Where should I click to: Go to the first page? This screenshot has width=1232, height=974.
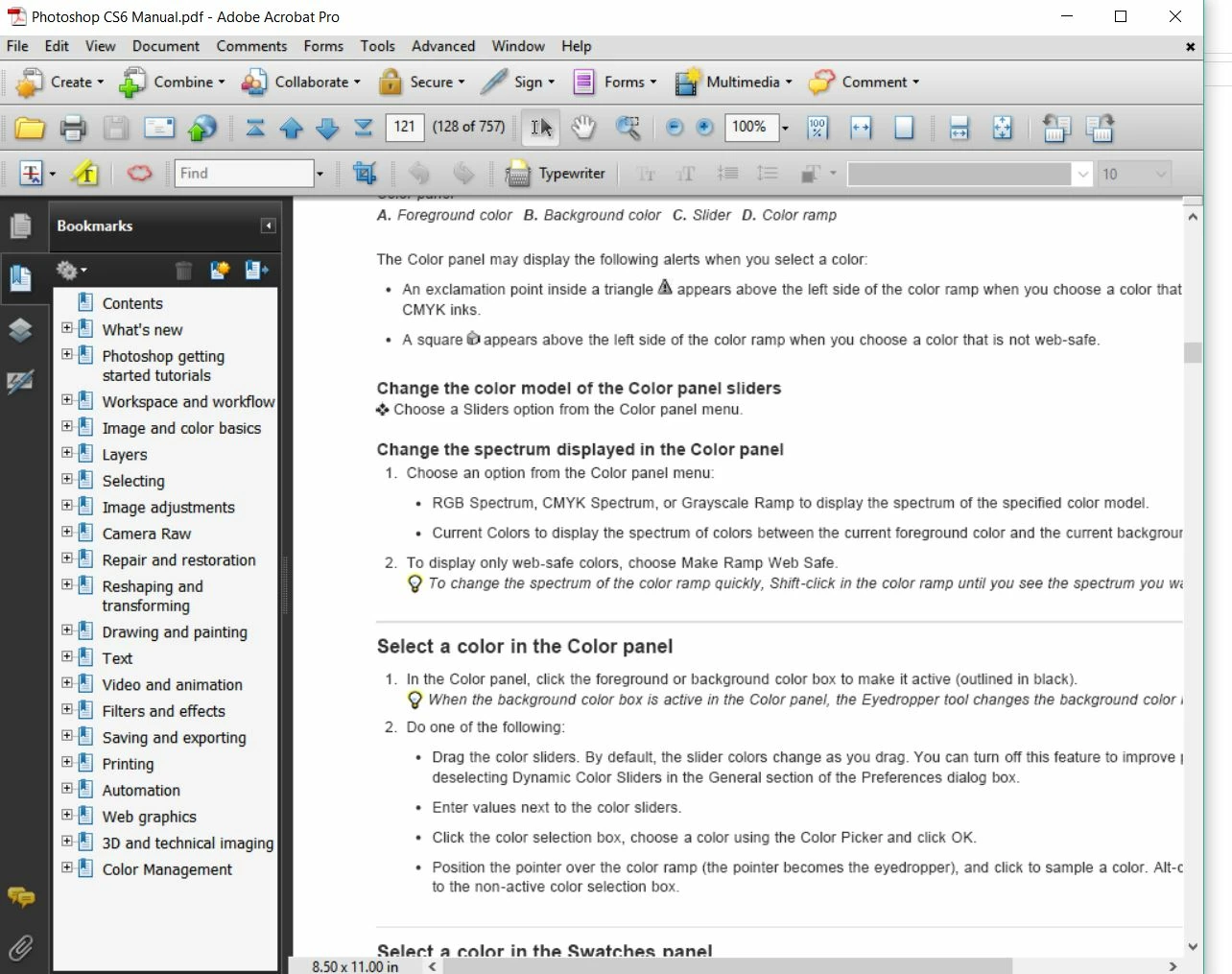255,128
